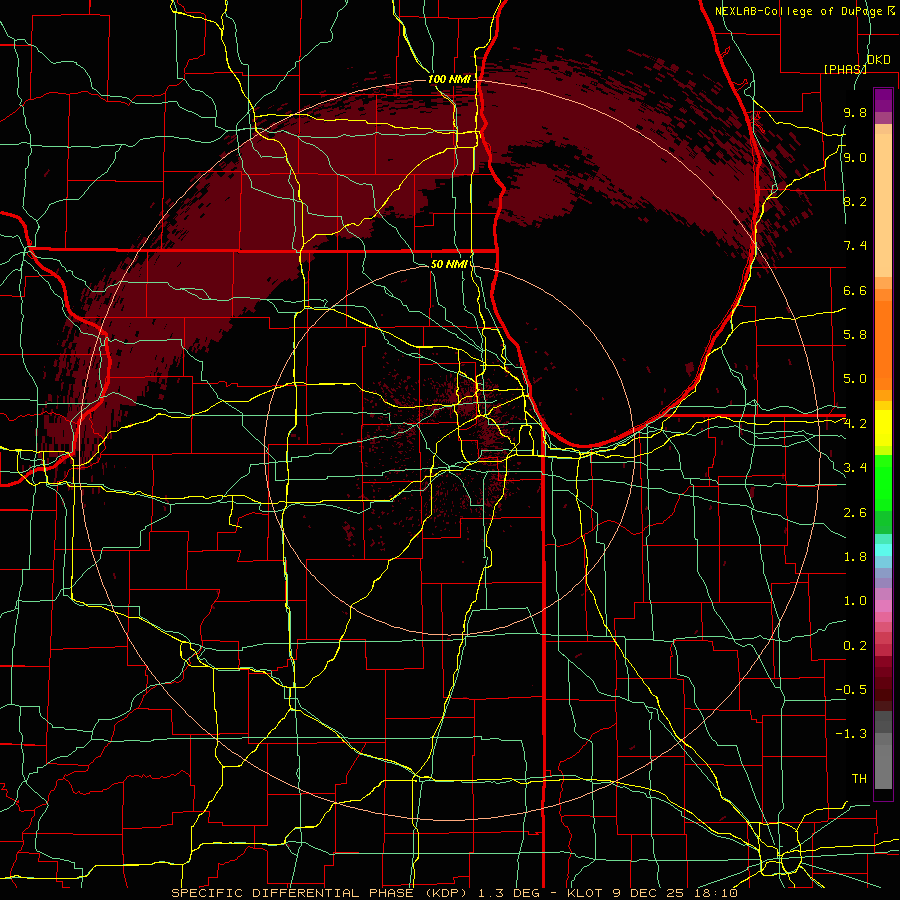Click the 6.6 scale value

click(855, 290)
